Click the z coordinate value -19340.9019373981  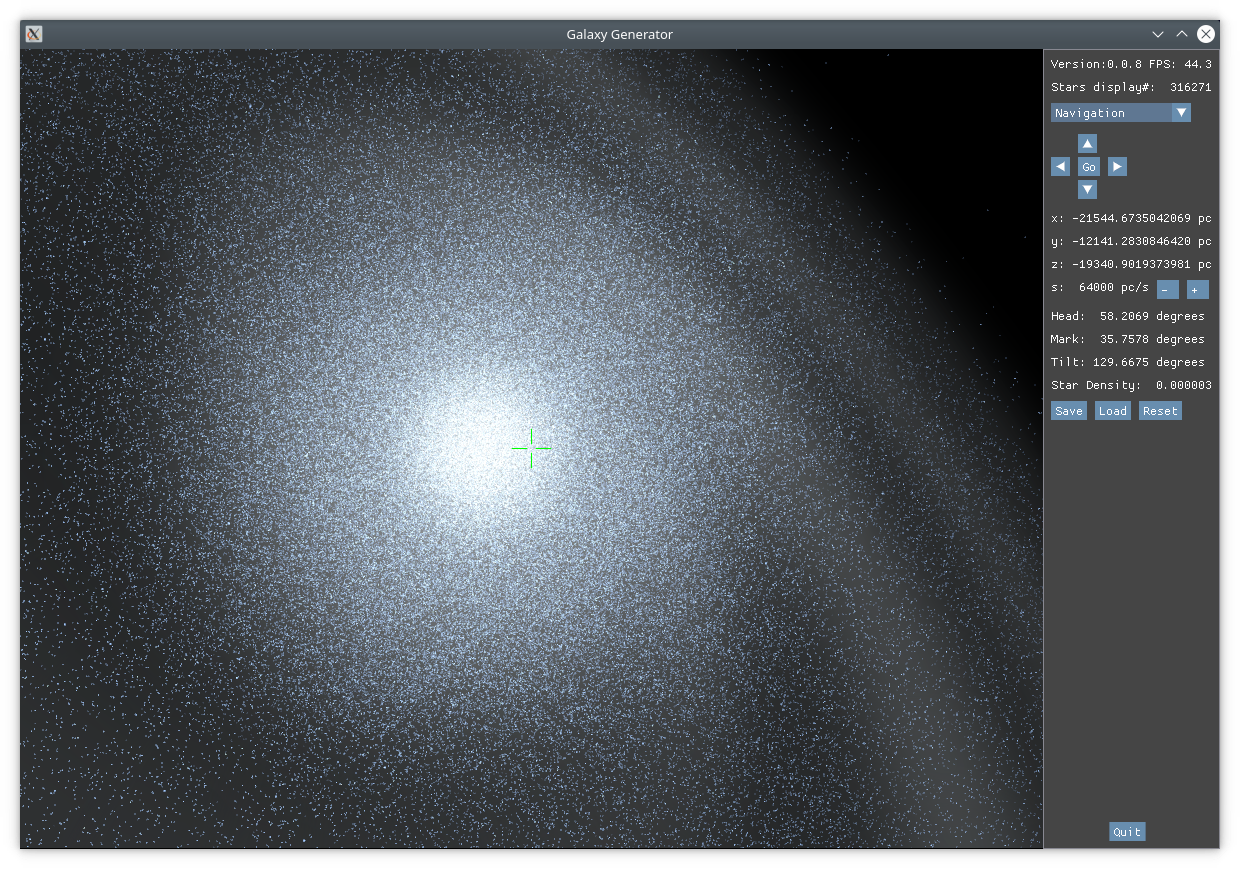[x=1131, y=264]
